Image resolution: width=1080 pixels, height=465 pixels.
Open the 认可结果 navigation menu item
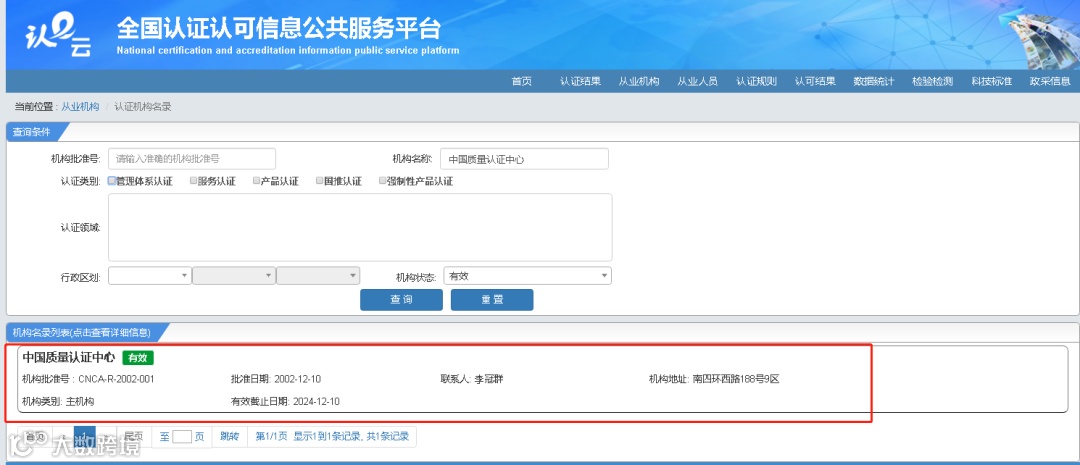[815, 81]
